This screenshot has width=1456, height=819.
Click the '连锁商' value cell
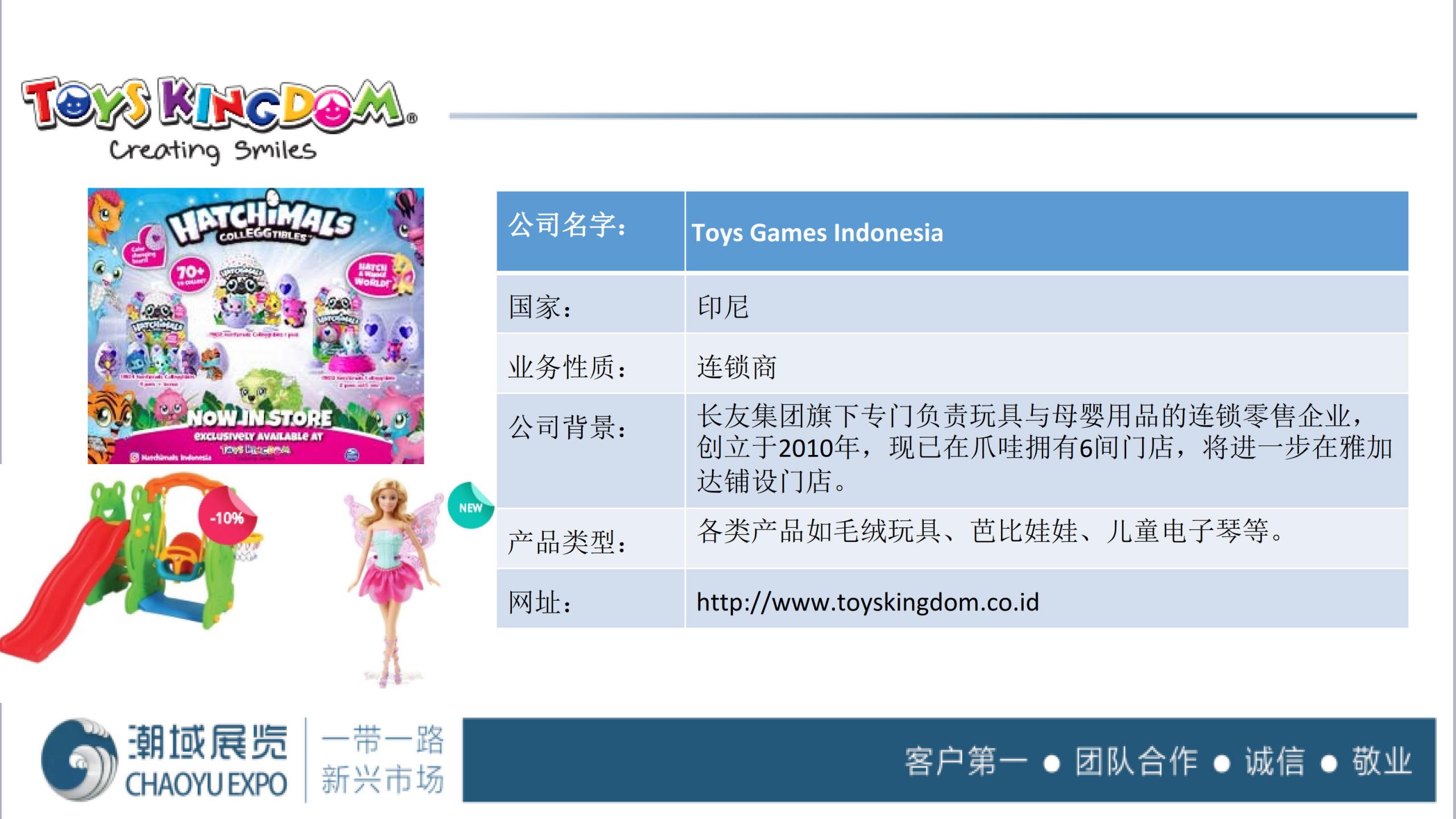[1046, 363]
